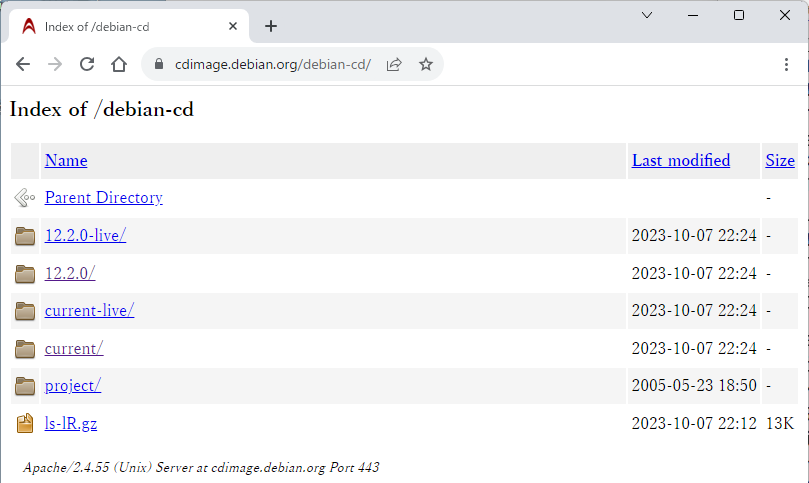Click folder icon beside 12.2.0/
Viewport: 809px width, 483px height.
coord(25,273)
